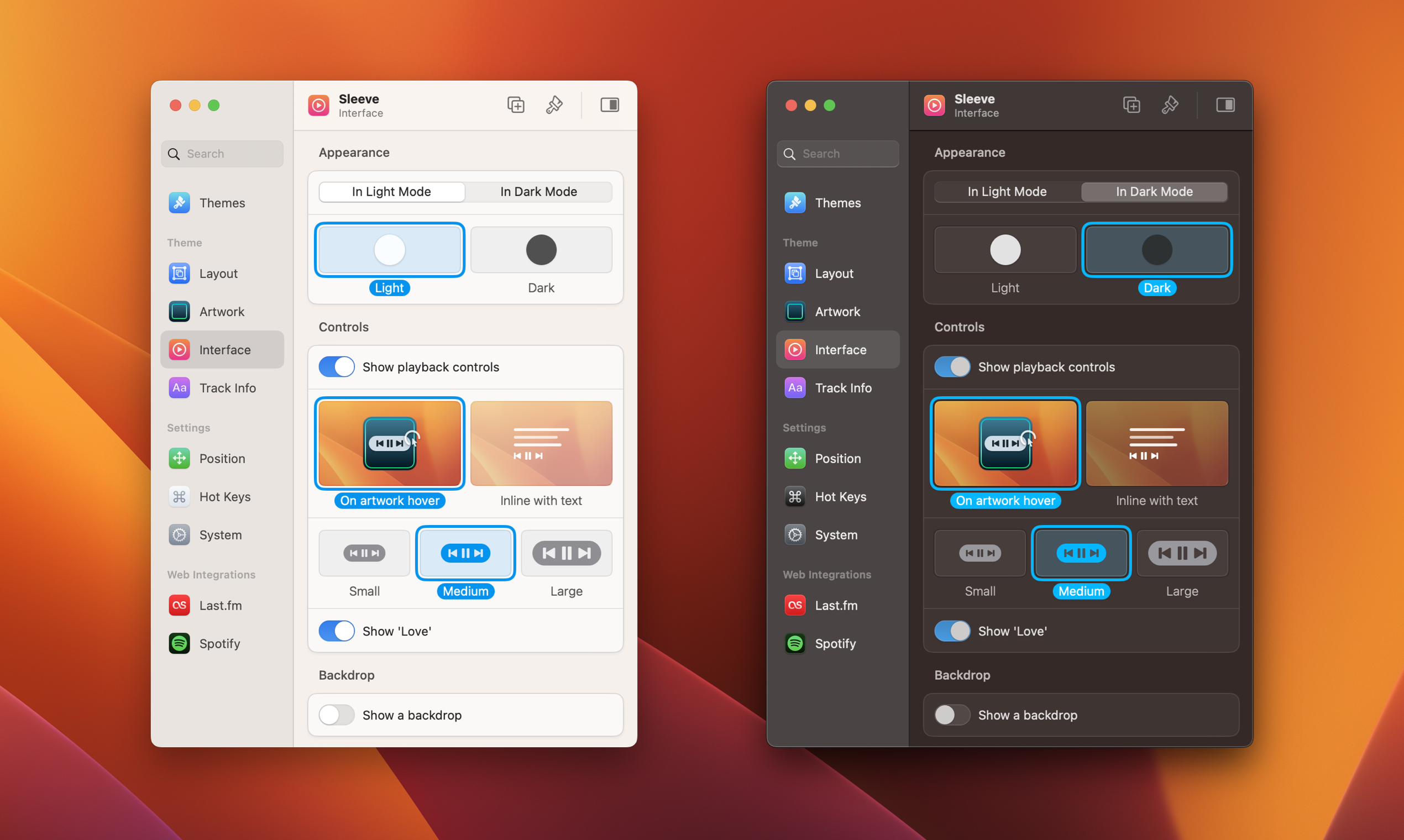The height and width of the screenshot is (840, 1404).
Task: Click the paintbrush icon in dark window toolbar
Action: 1170,104
